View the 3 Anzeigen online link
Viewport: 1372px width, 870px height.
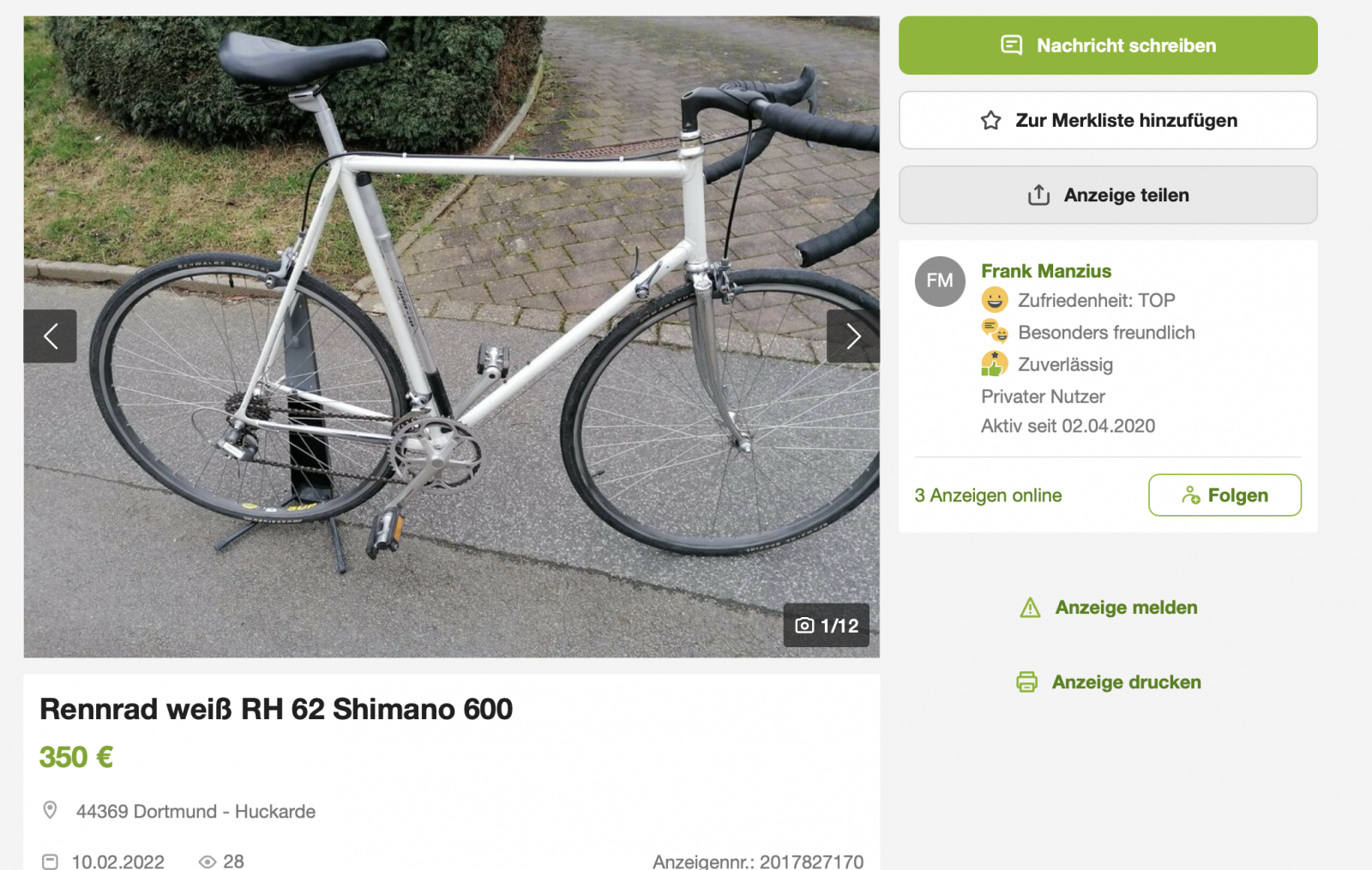(x=988, y=495)
